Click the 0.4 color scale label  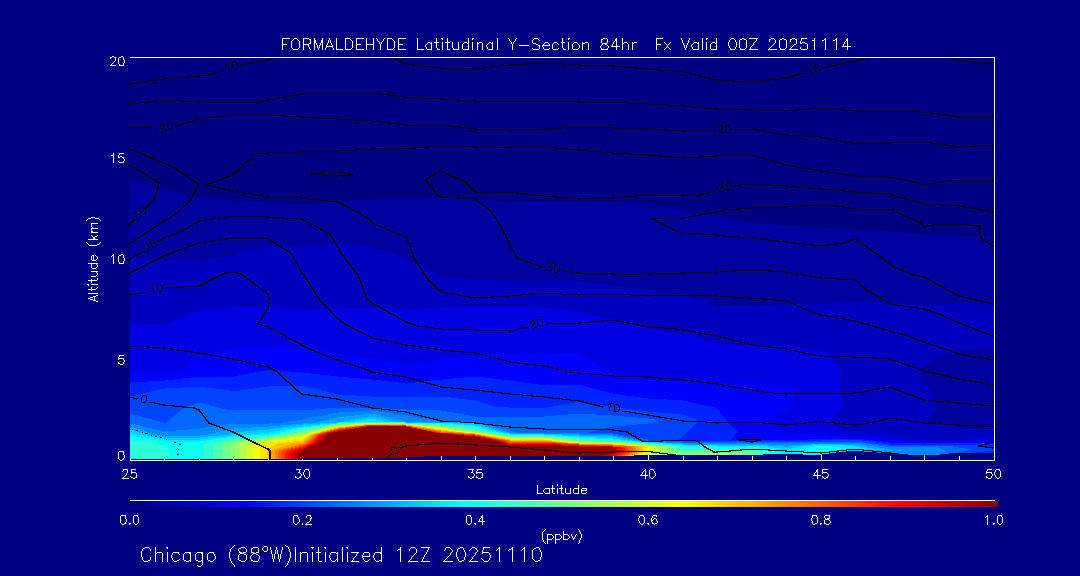pyautogui.click(x=475, y=520)
